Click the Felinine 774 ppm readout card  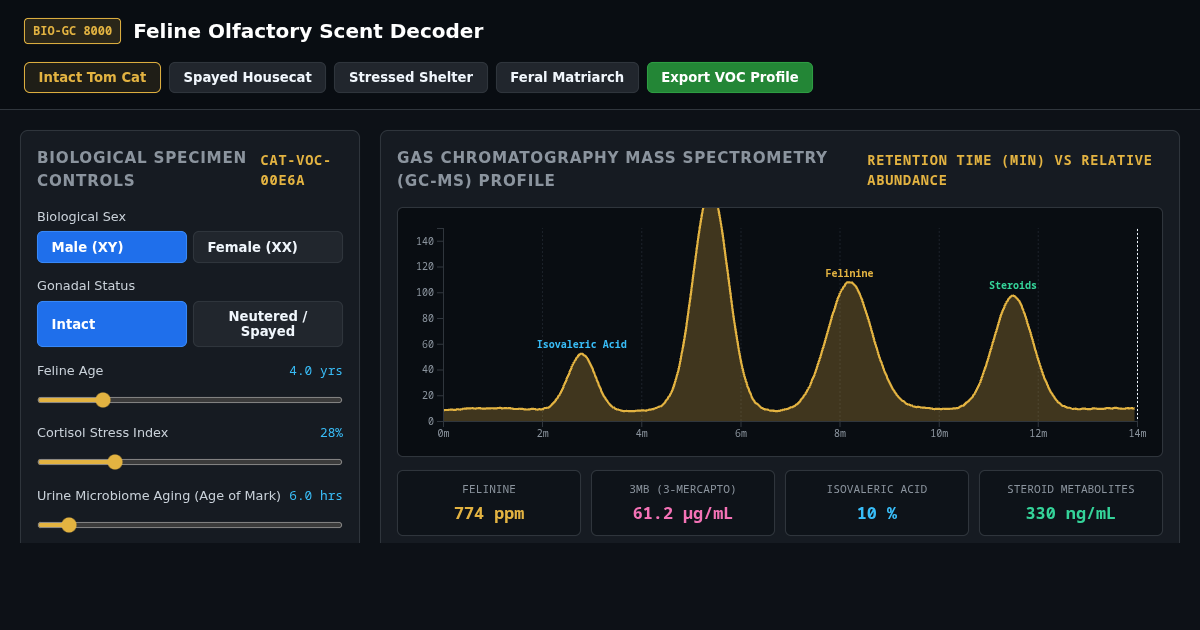[x=489, y=503]
